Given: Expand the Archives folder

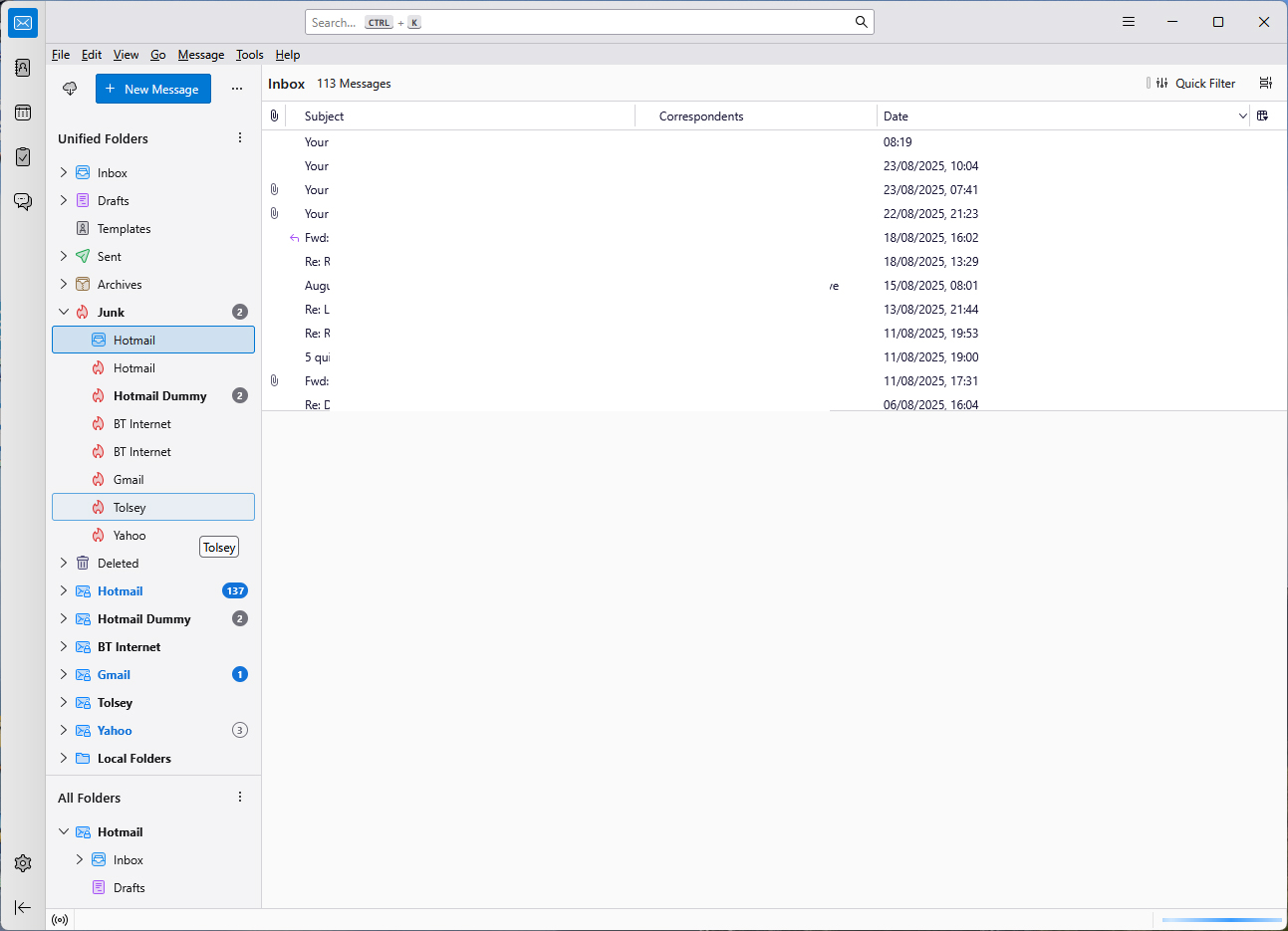Looking at the screenshot, I should 64,284.
